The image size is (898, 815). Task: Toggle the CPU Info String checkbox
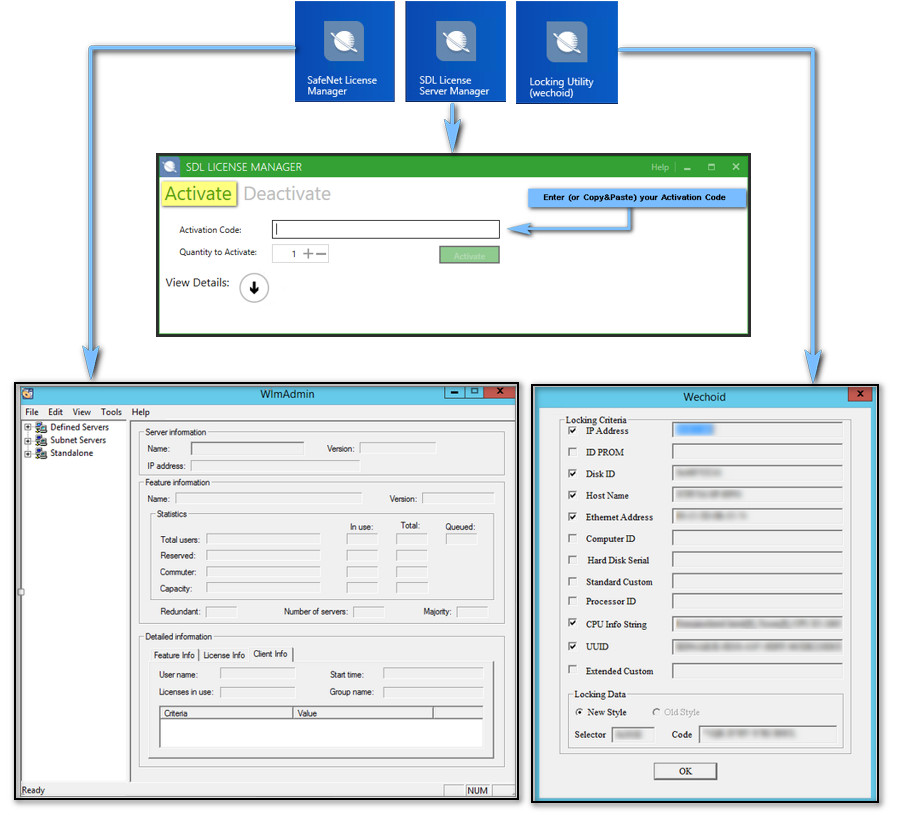[x=572, y=623]
